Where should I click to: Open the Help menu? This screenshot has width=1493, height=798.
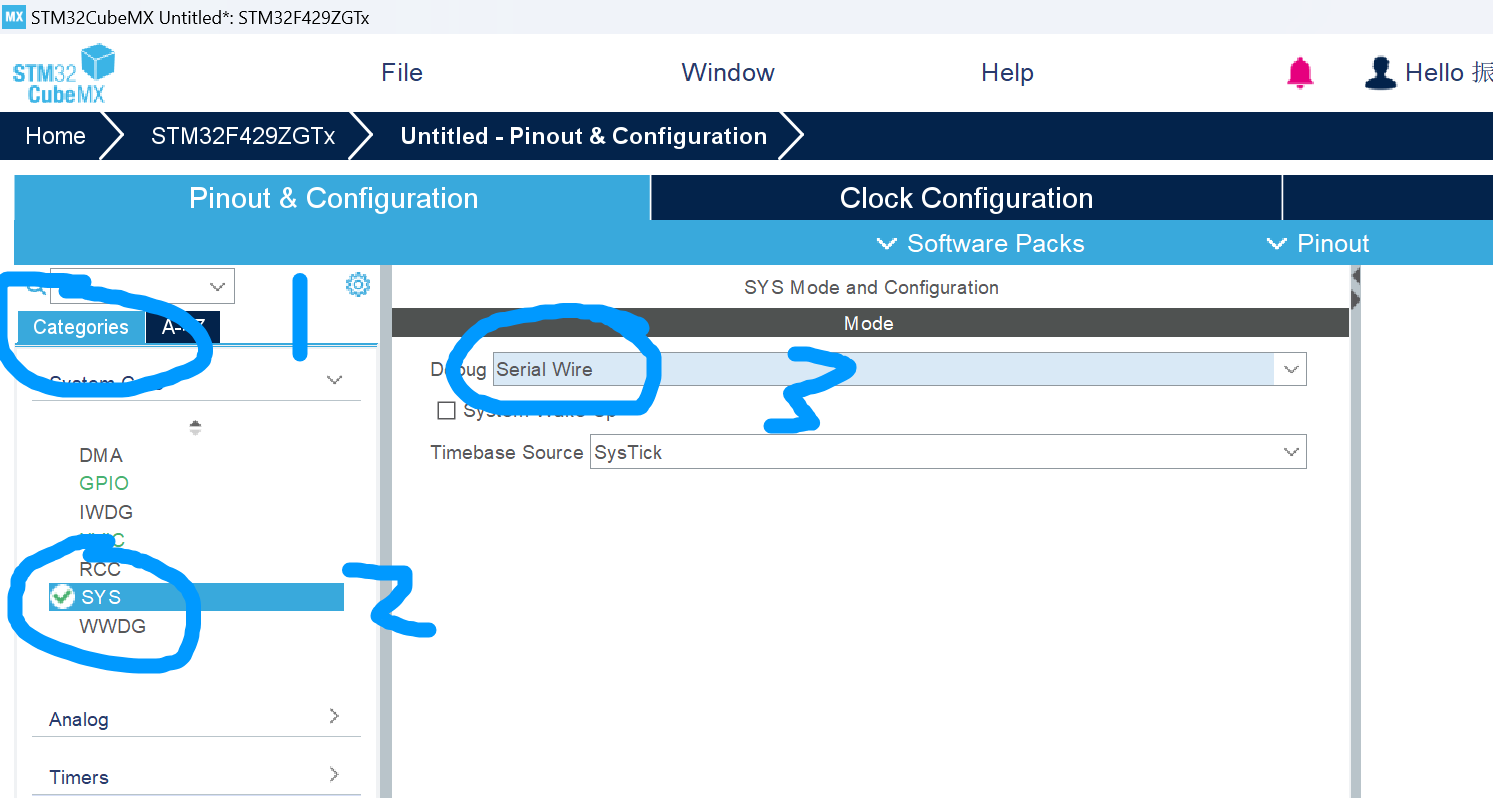tap(1007, 73)
